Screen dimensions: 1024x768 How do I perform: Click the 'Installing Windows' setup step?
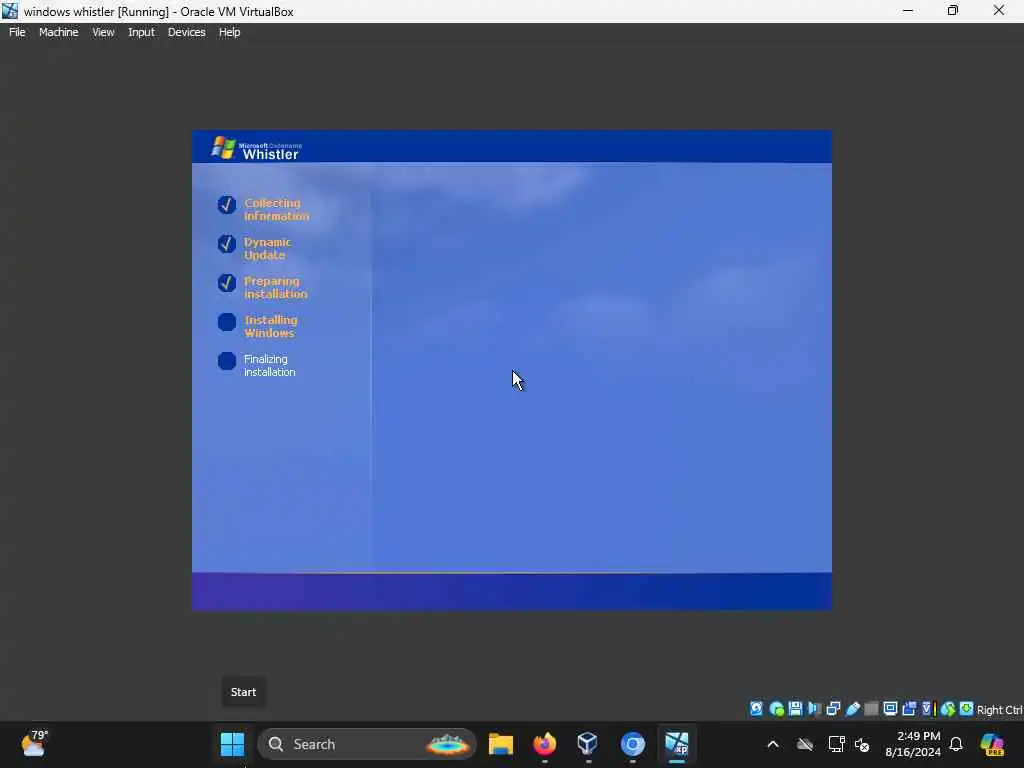[257, 327]
